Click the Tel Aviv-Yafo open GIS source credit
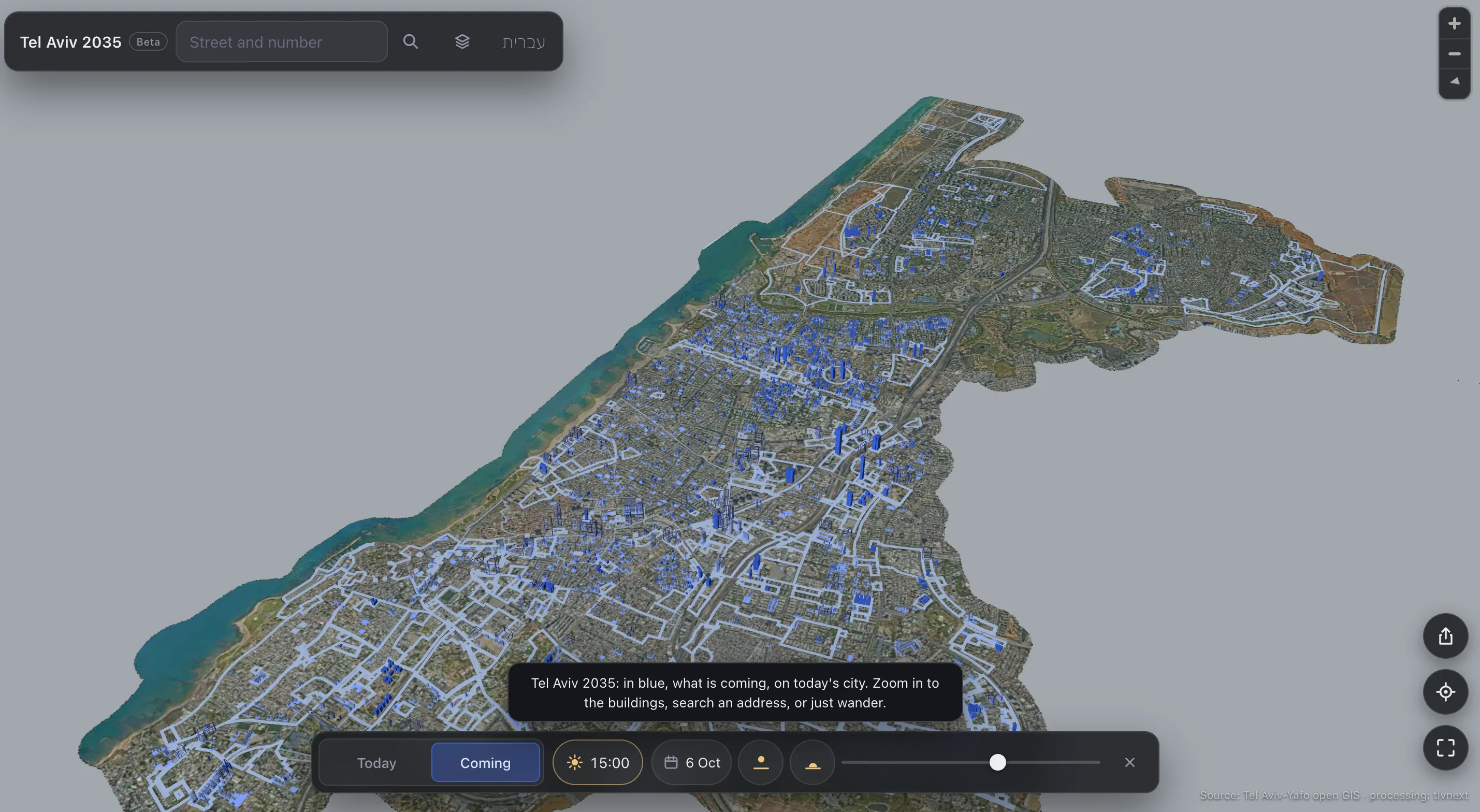The image size is (1480, 812). [1333, 796]
